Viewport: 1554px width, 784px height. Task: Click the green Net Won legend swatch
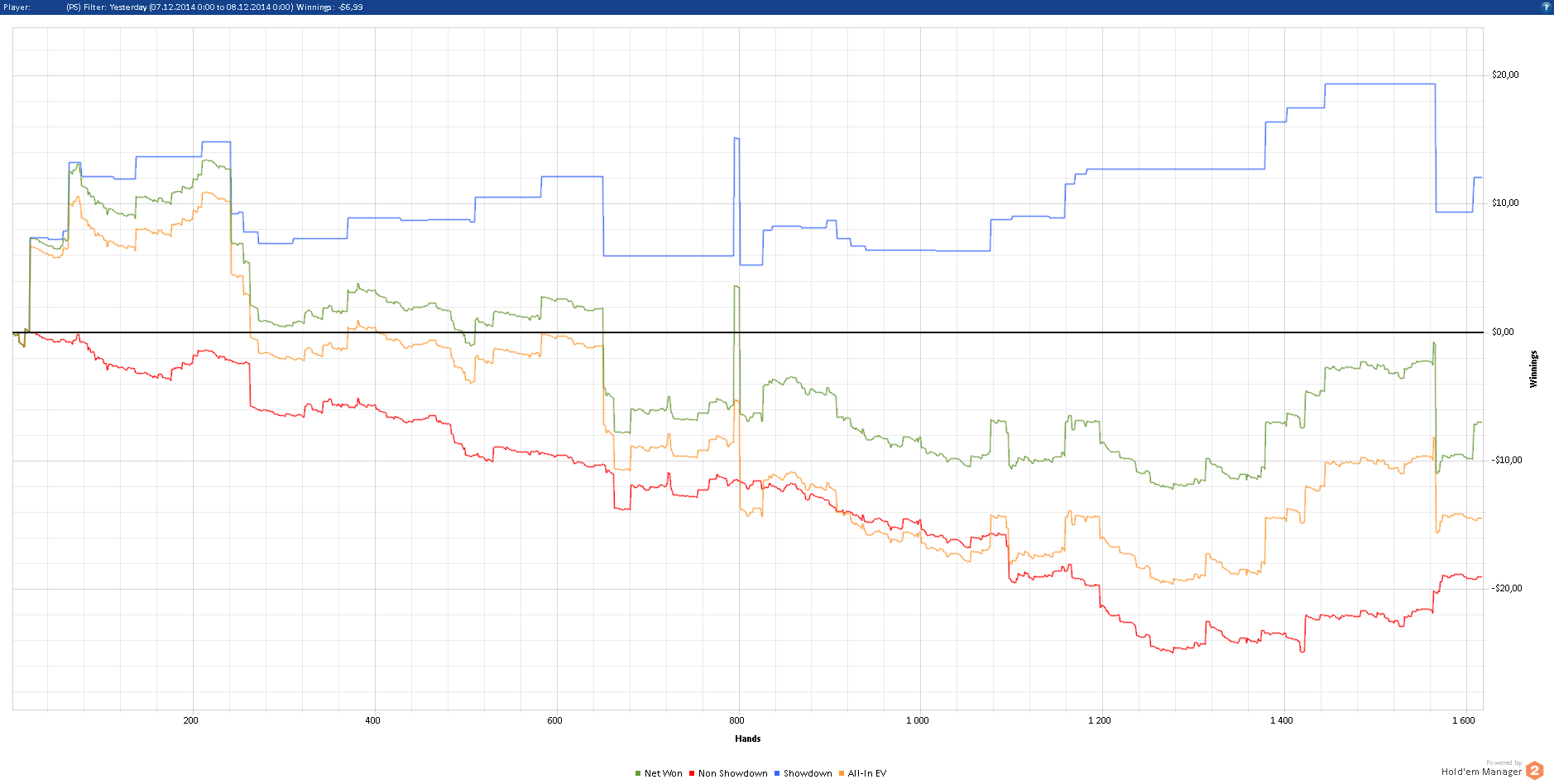tap(638, 773)
